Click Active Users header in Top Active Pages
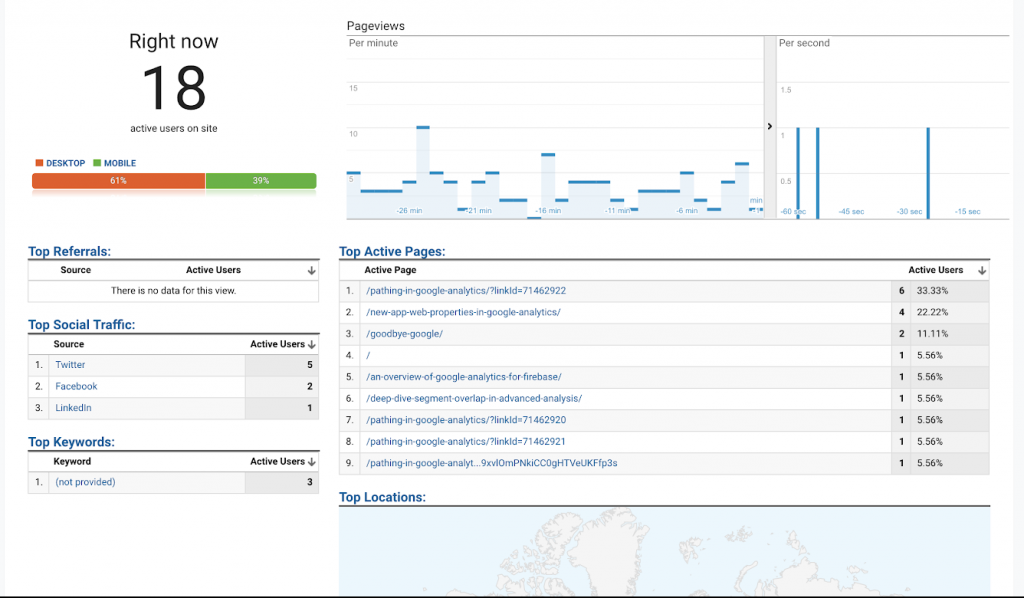 tap(935, 270)
